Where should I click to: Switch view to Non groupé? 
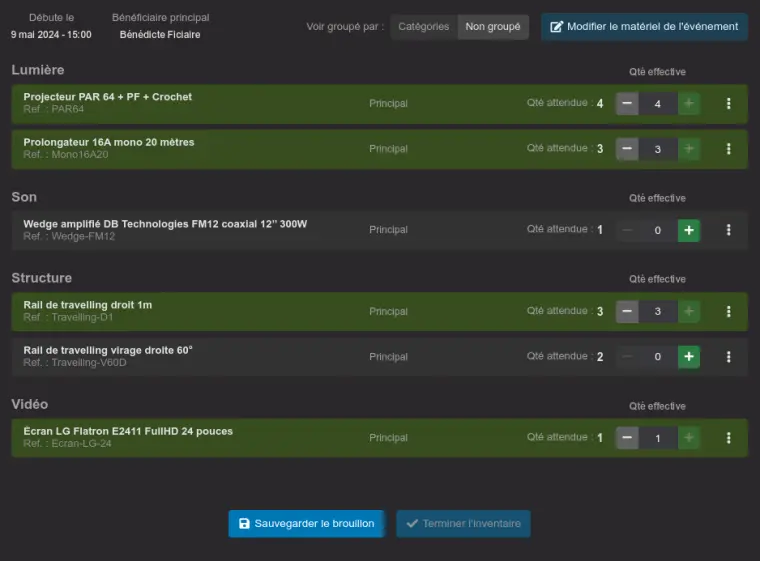coord(493,27)
